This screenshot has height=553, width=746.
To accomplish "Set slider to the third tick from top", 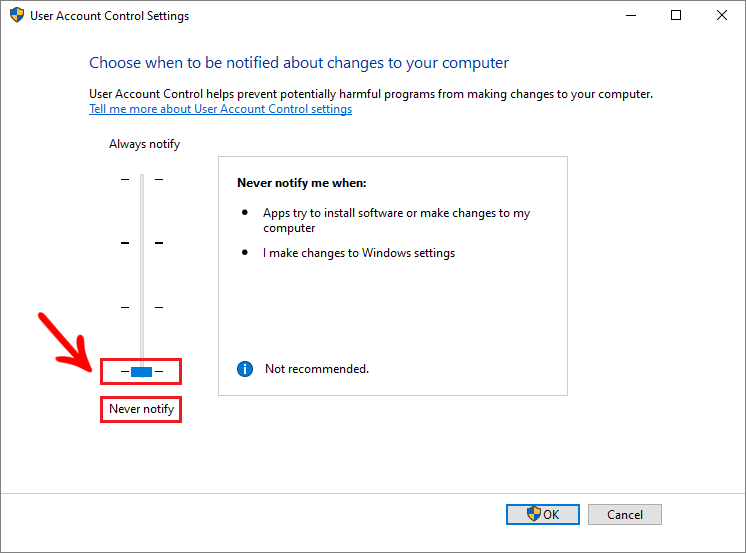I will coord(142,307).
